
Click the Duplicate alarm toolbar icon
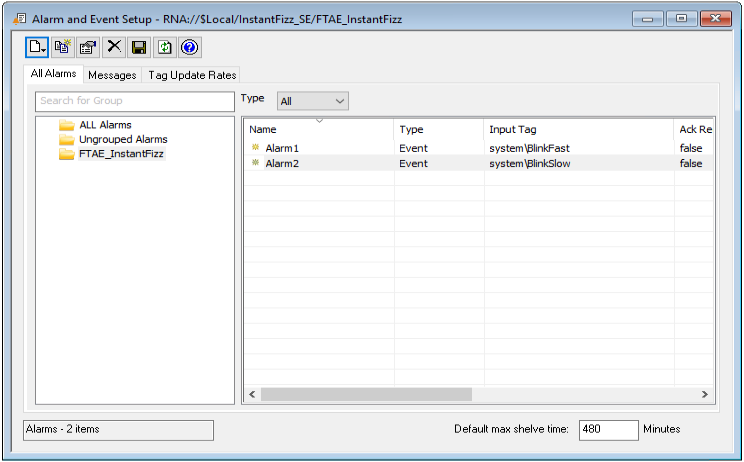coord(62,47)
